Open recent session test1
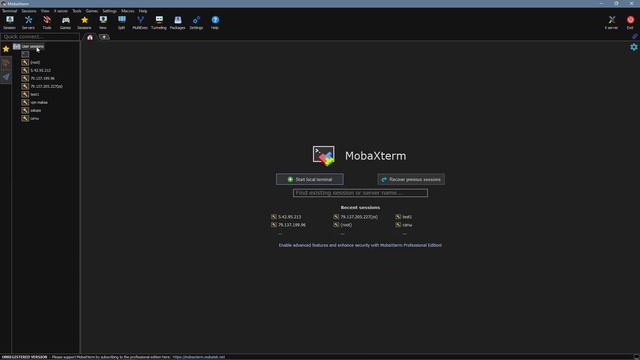This screenshot has width=640, height=360. [x=407, y=217]
